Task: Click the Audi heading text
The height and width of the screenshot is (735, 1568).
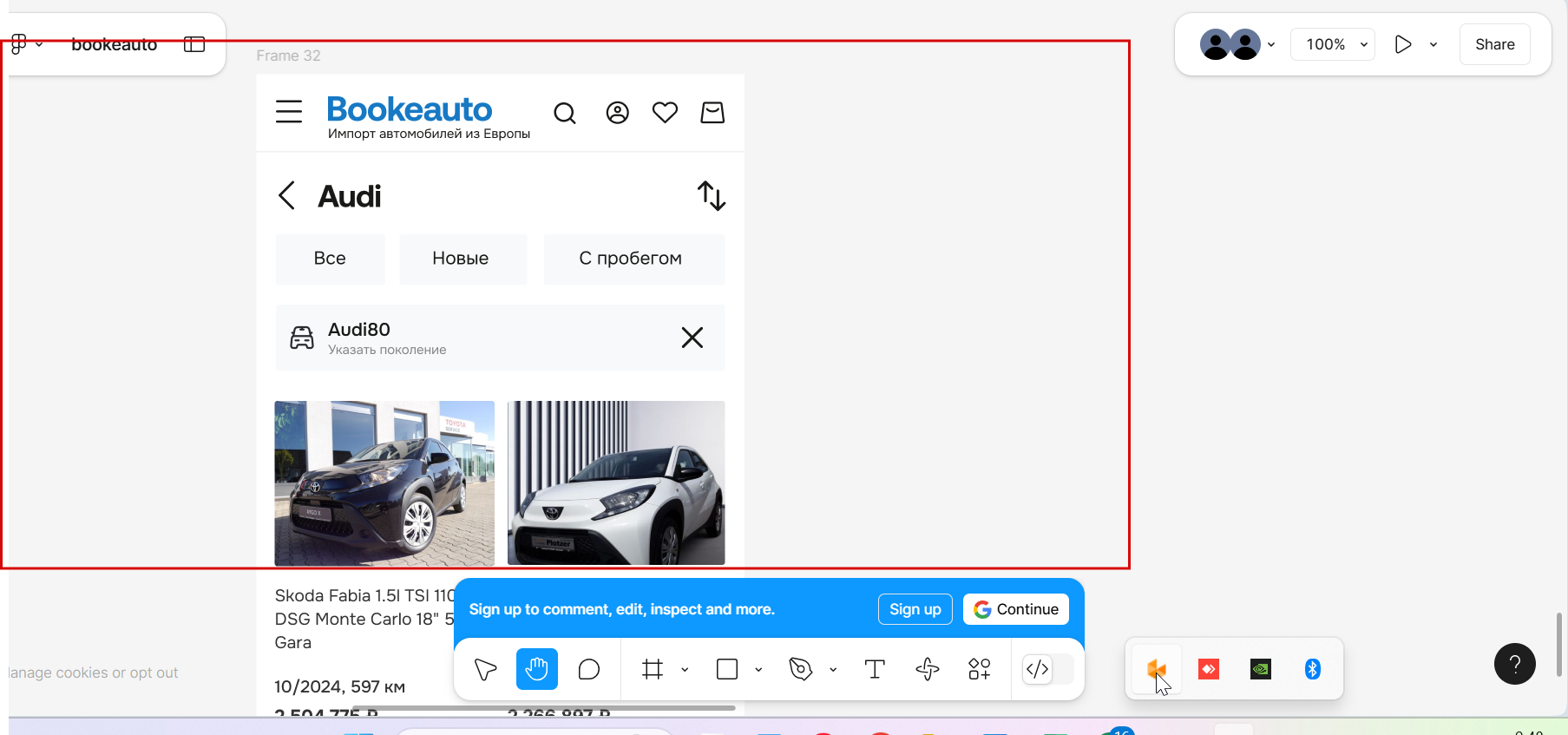Action: 350,196
